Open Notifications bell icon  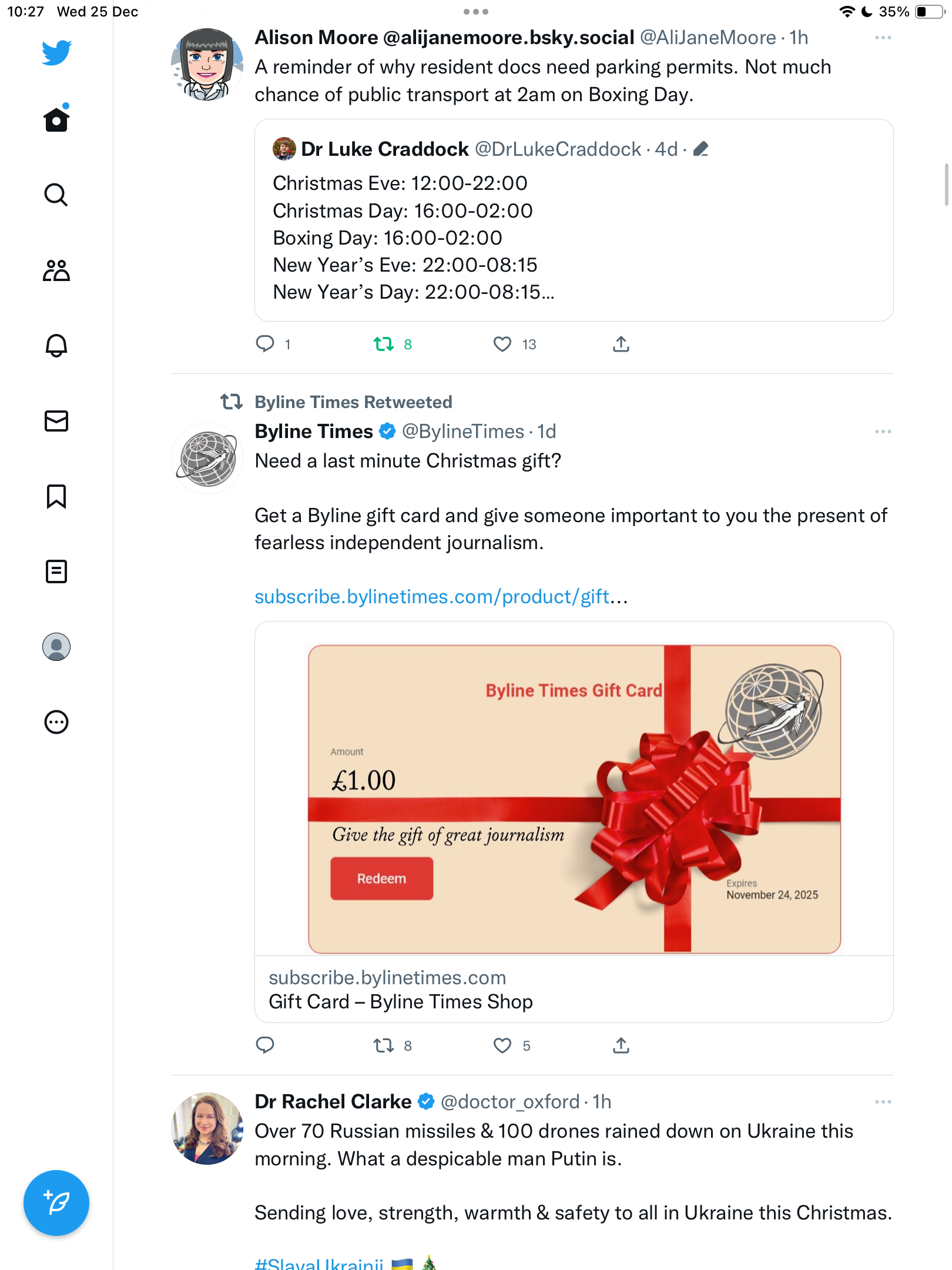coord(56,346)
